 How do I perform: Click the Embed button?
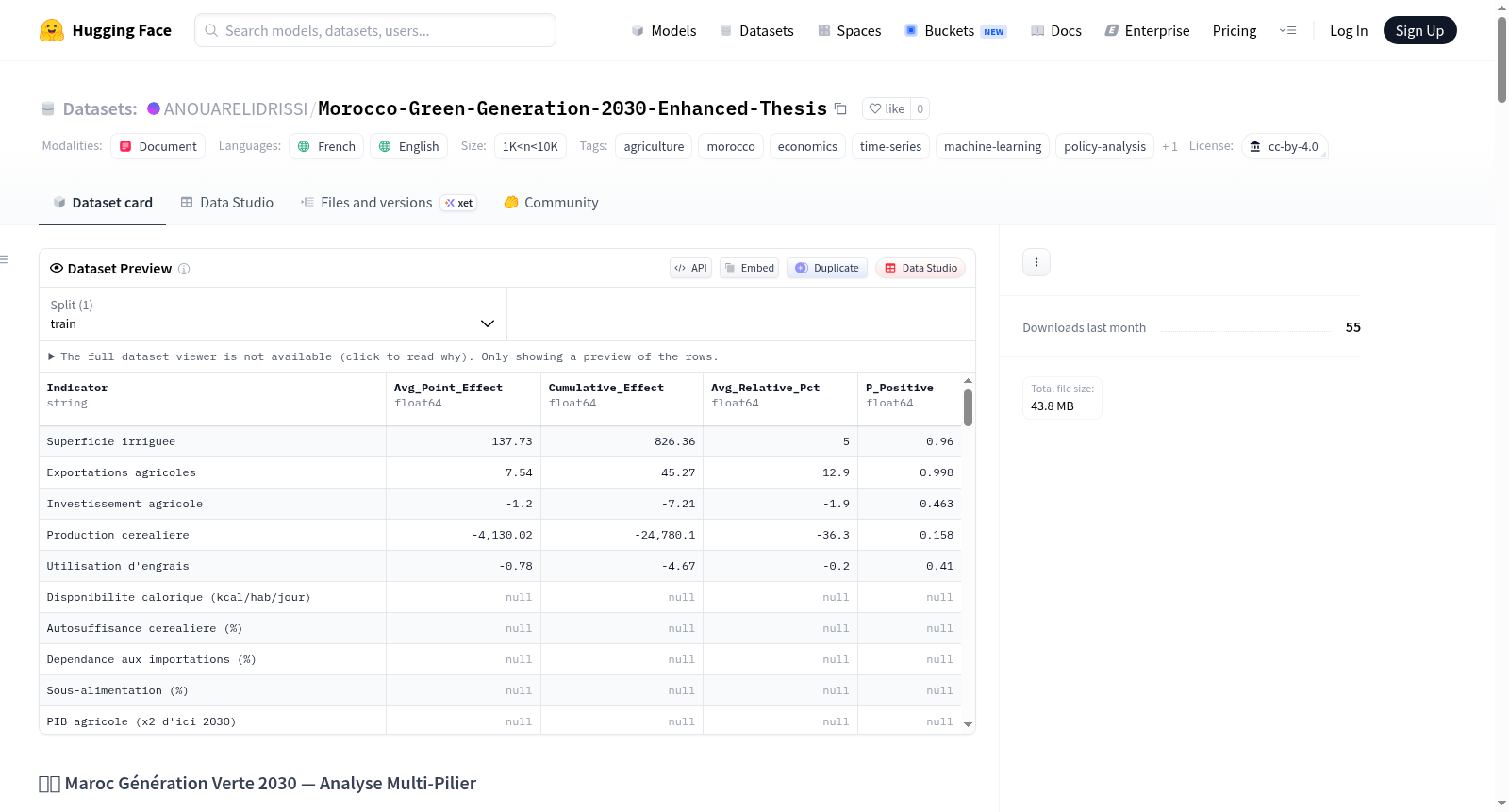(x=750, y=268)
